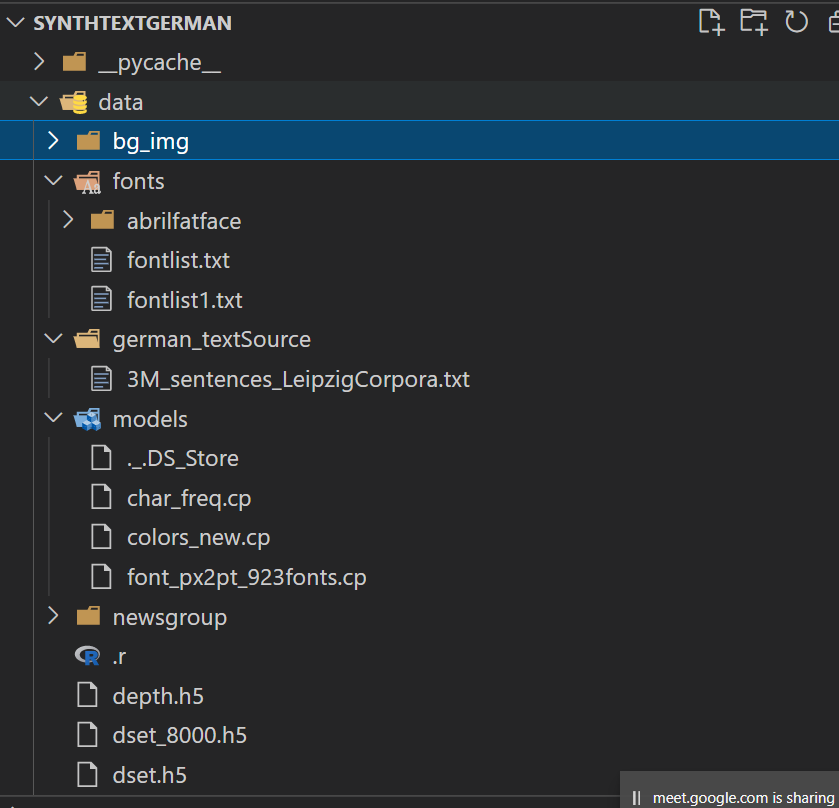Image resolution: width=839 pixels, height=808 pixels.
Task: Click the data folder icon
Action: (x=72, y=101)
